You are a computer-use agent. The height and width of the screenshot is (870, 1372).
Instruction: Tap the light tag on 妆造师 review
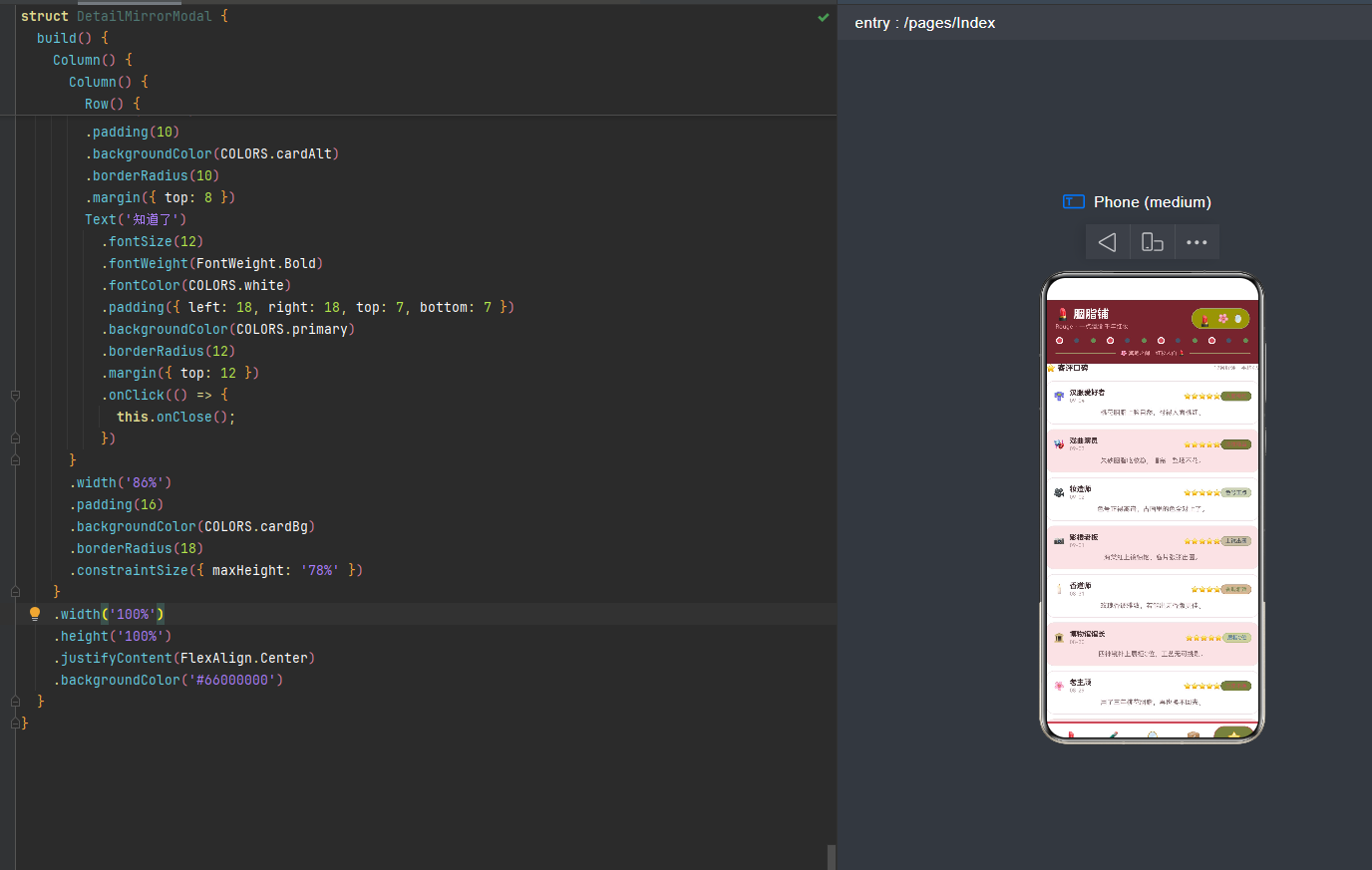point(1236,492)
